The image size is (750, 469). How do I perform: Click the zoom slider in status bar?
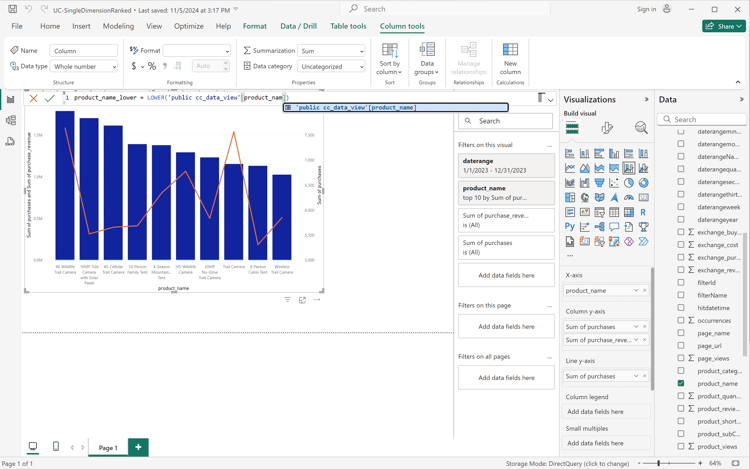point(660,464)
